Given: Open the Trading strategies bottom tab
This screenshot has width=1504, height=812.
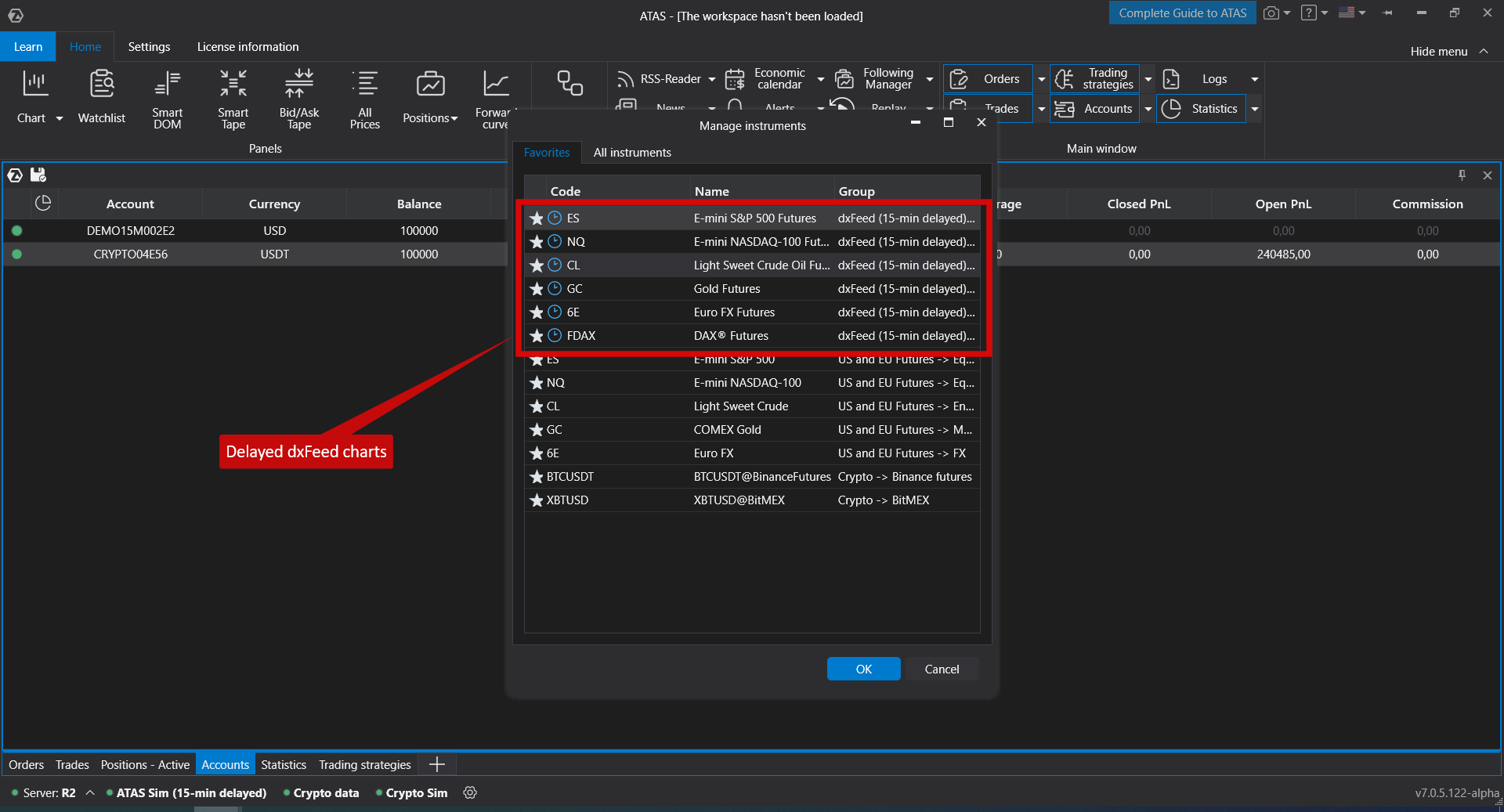Looking at the screenshot, I should click(x=364, y=764).
